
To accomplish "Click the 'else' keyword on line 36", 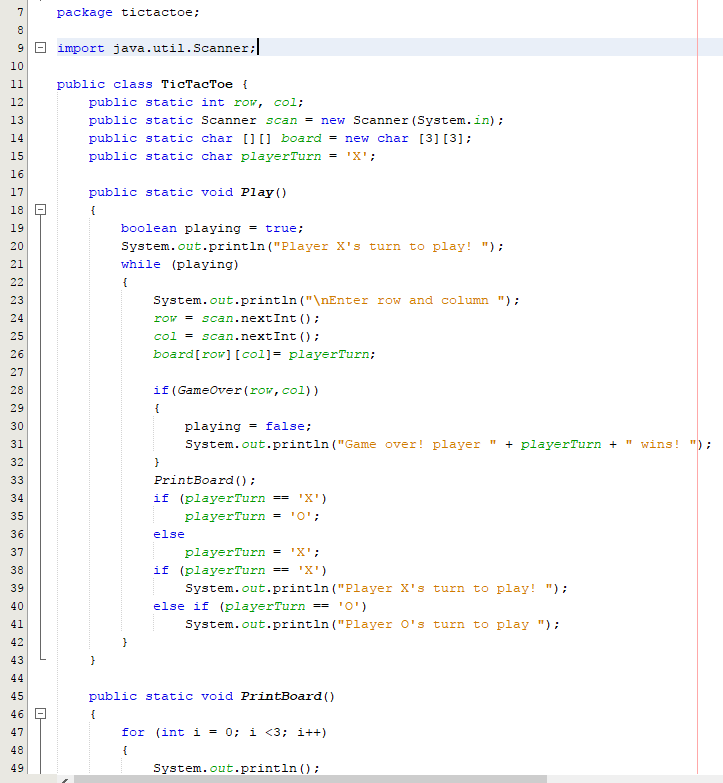I will click(169, 534).
